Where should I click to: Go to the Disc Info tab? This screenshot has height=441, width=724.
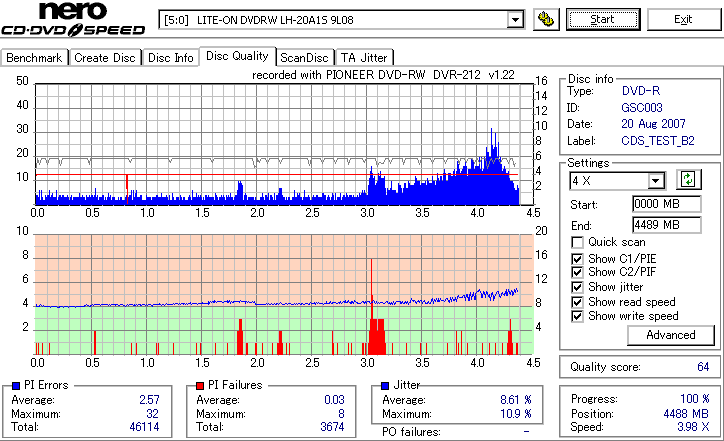(170, 58)
